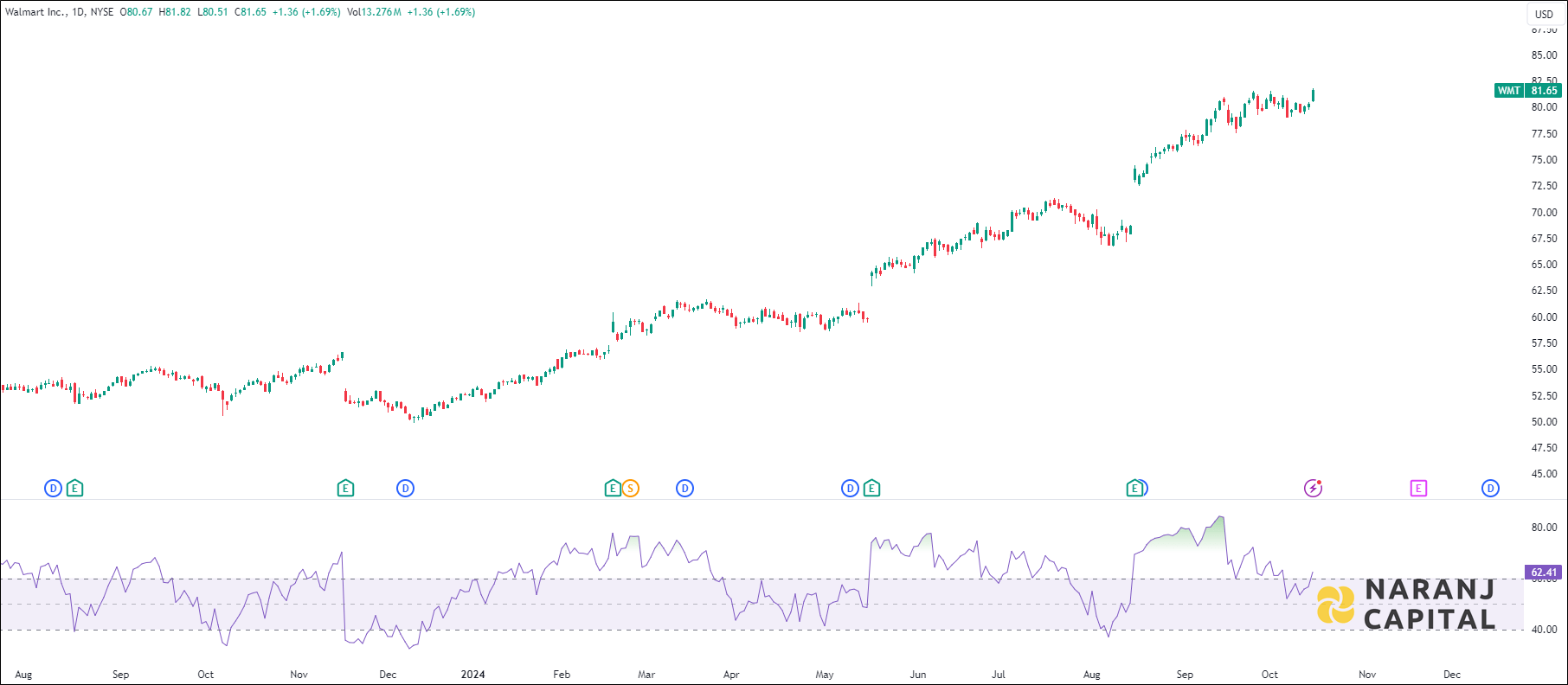Viewport: 1568px width, 685px height.
Task: Click the orange stock split S marker
Action: [x=631, y=489]
